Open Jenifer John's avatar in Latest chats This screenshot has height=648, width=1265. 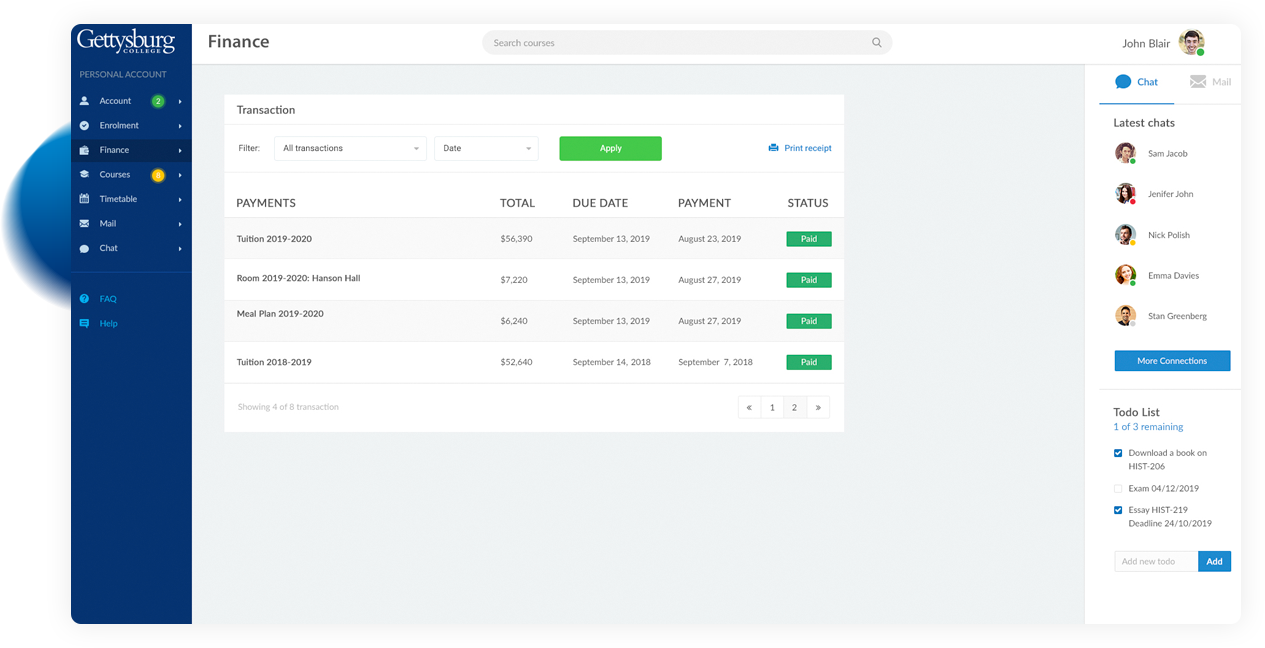[x=1126, y=194]
